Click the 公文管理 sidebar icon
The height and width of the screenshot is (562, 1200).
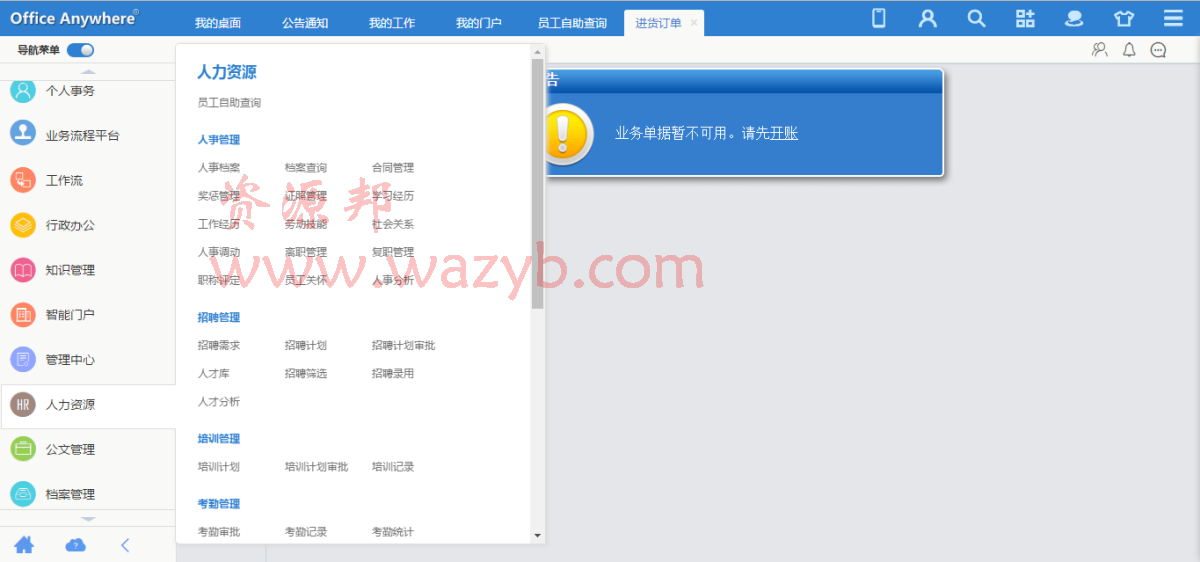click(x=23, y=449)
